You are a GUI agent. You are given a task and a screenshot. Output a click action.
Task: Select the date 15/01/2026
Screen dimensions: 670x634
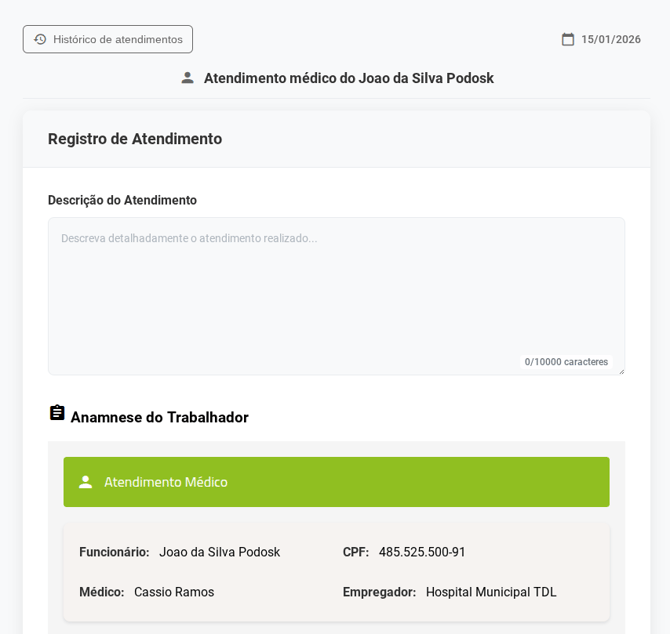click(610, 39)
